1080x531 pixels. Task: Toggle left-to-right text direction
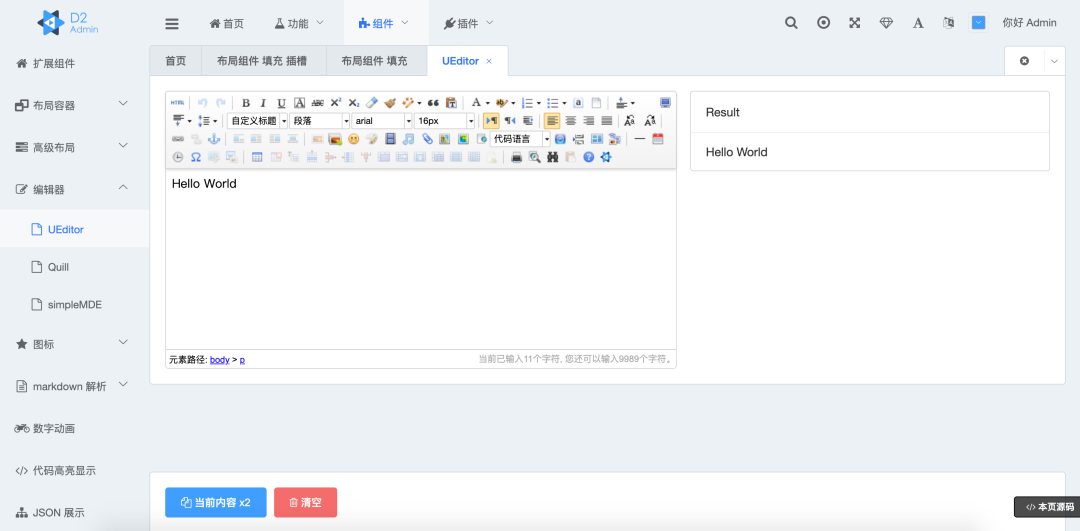coord(491,121)
